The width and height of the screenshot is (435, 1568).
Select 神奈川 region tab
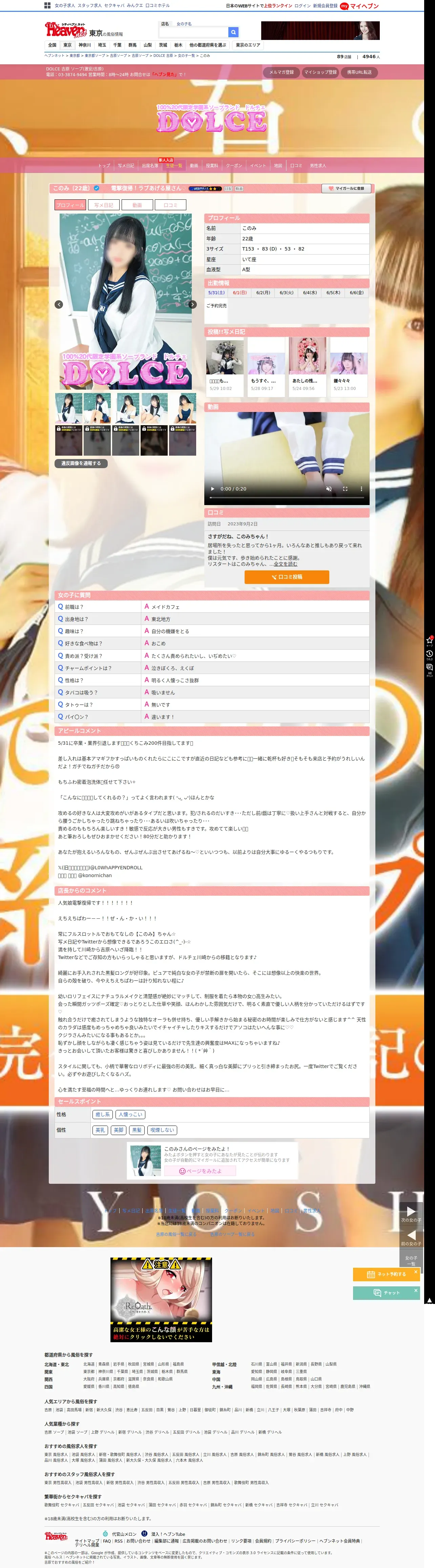[85, 45]
